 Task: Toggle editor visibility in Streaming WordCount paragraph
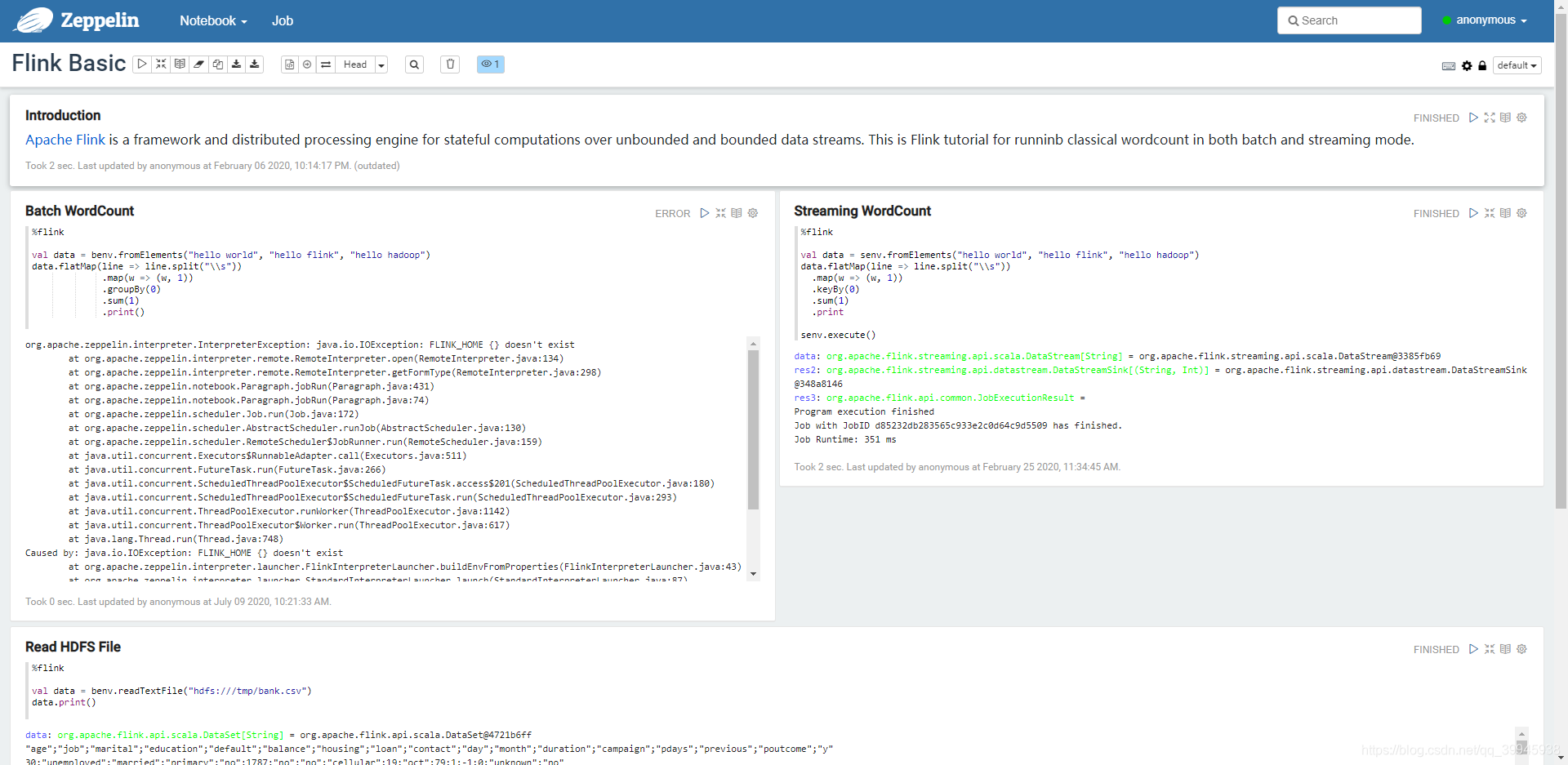1490,213
